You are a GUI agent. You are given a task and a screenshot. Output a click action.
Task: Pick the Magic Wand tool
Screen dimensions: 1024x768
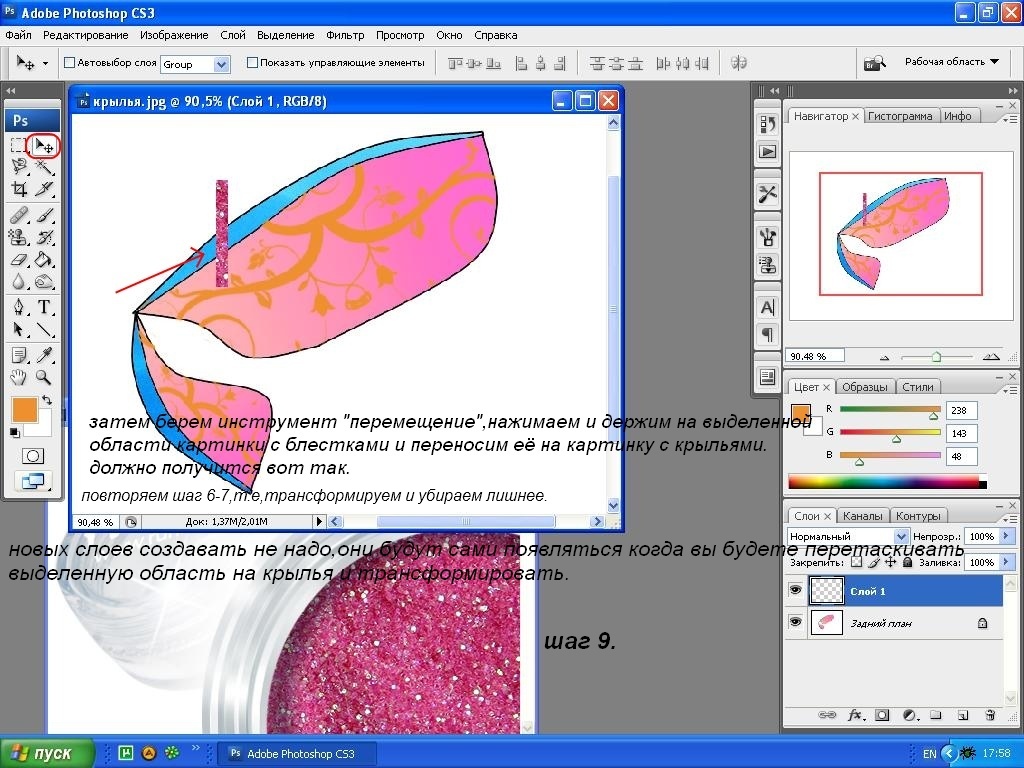pyautogui.click(x=44, y=168)
